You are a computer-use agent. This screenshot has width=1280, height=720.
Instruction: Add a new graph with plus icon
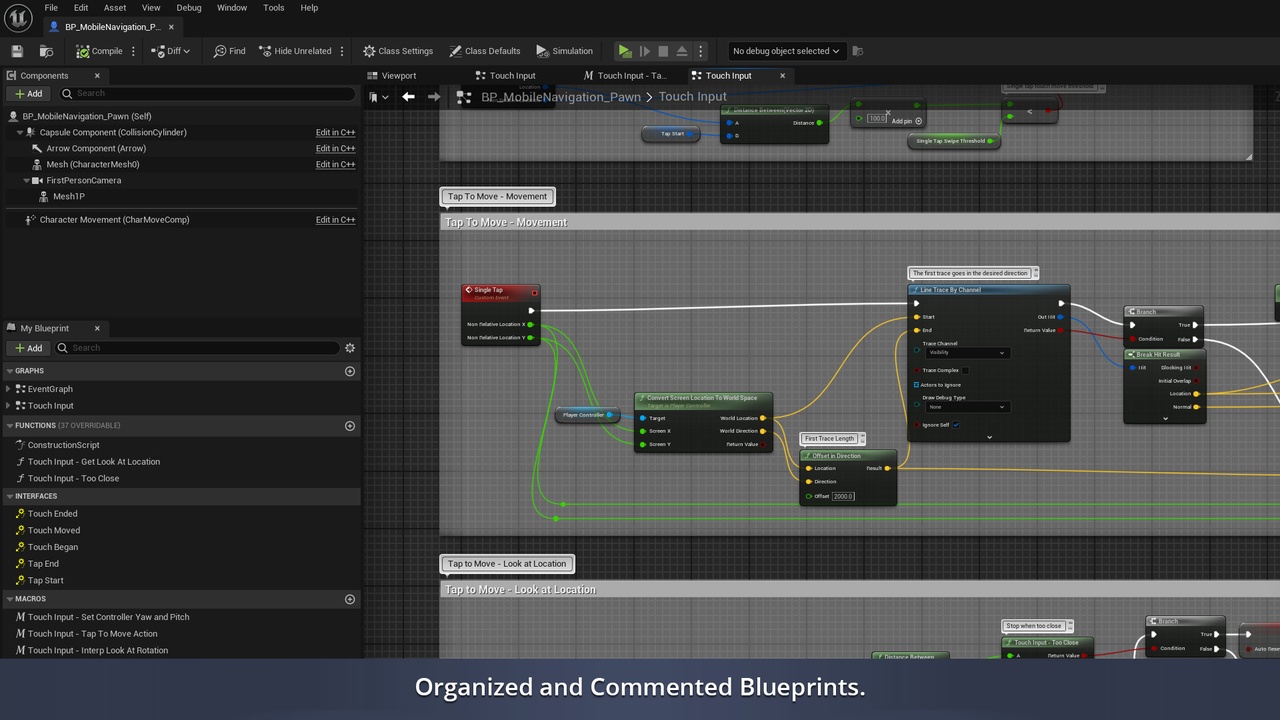350,371
